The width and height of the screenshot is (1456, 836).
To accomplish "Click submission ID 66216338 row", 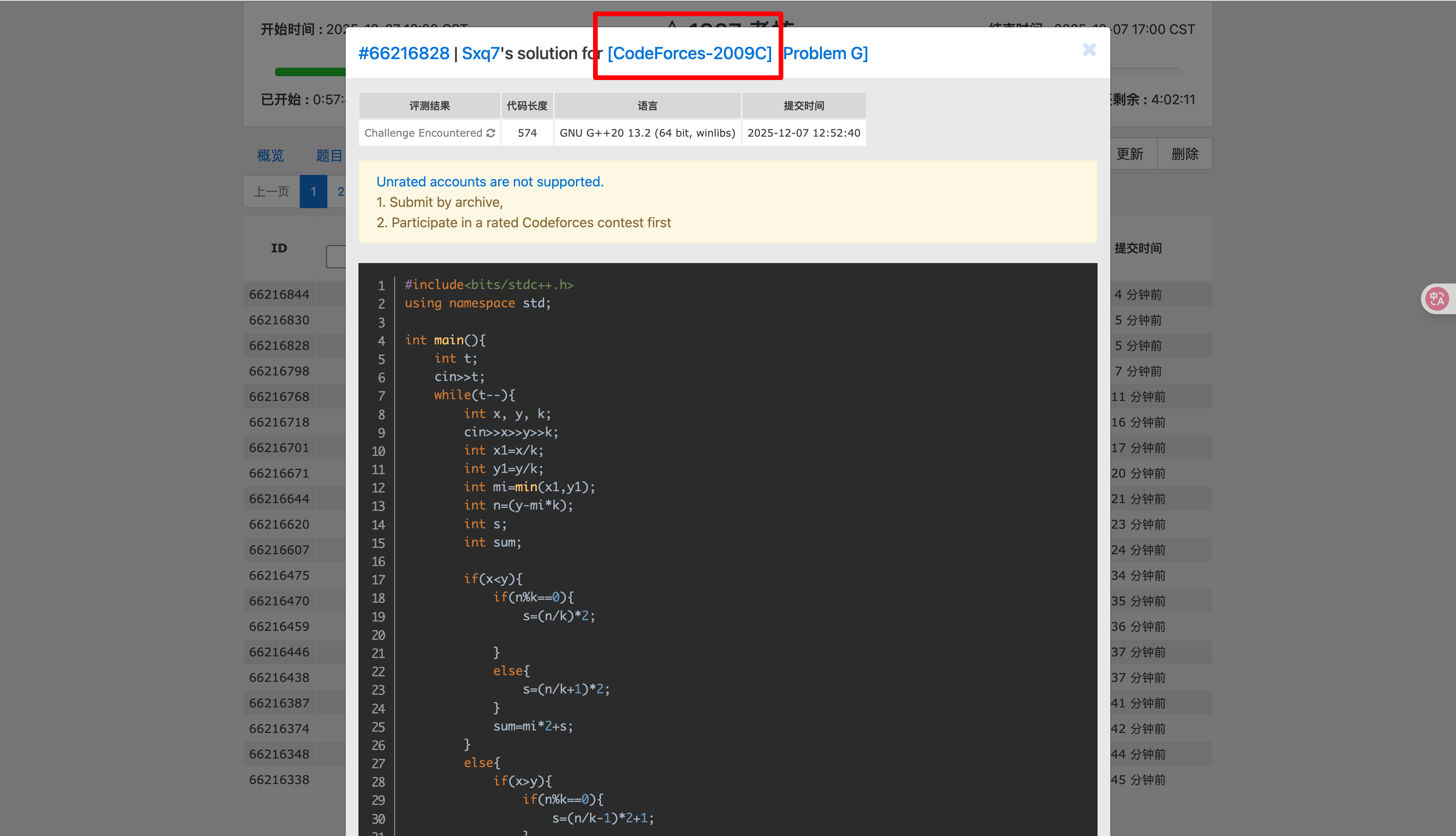I will pyautogui.click(x=279, y=780).
